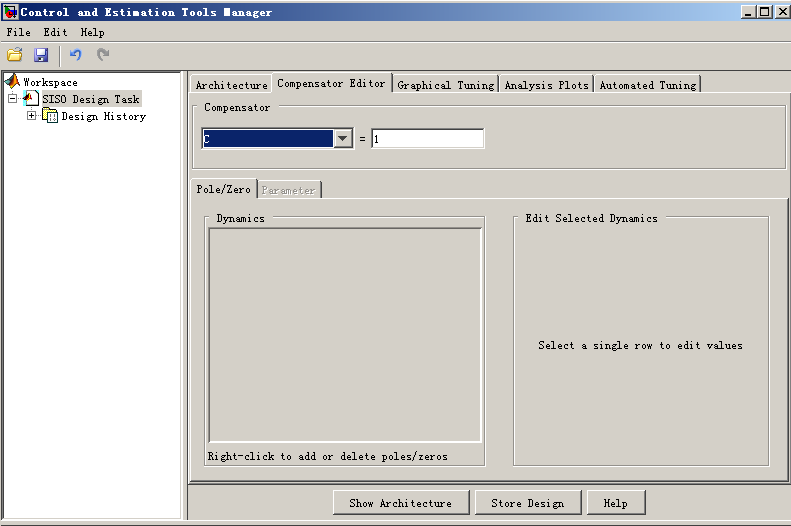This screenshot has height=526, width=791.
Task: Collapse the SISO Design Task tree node
Action: click(13, 98)
